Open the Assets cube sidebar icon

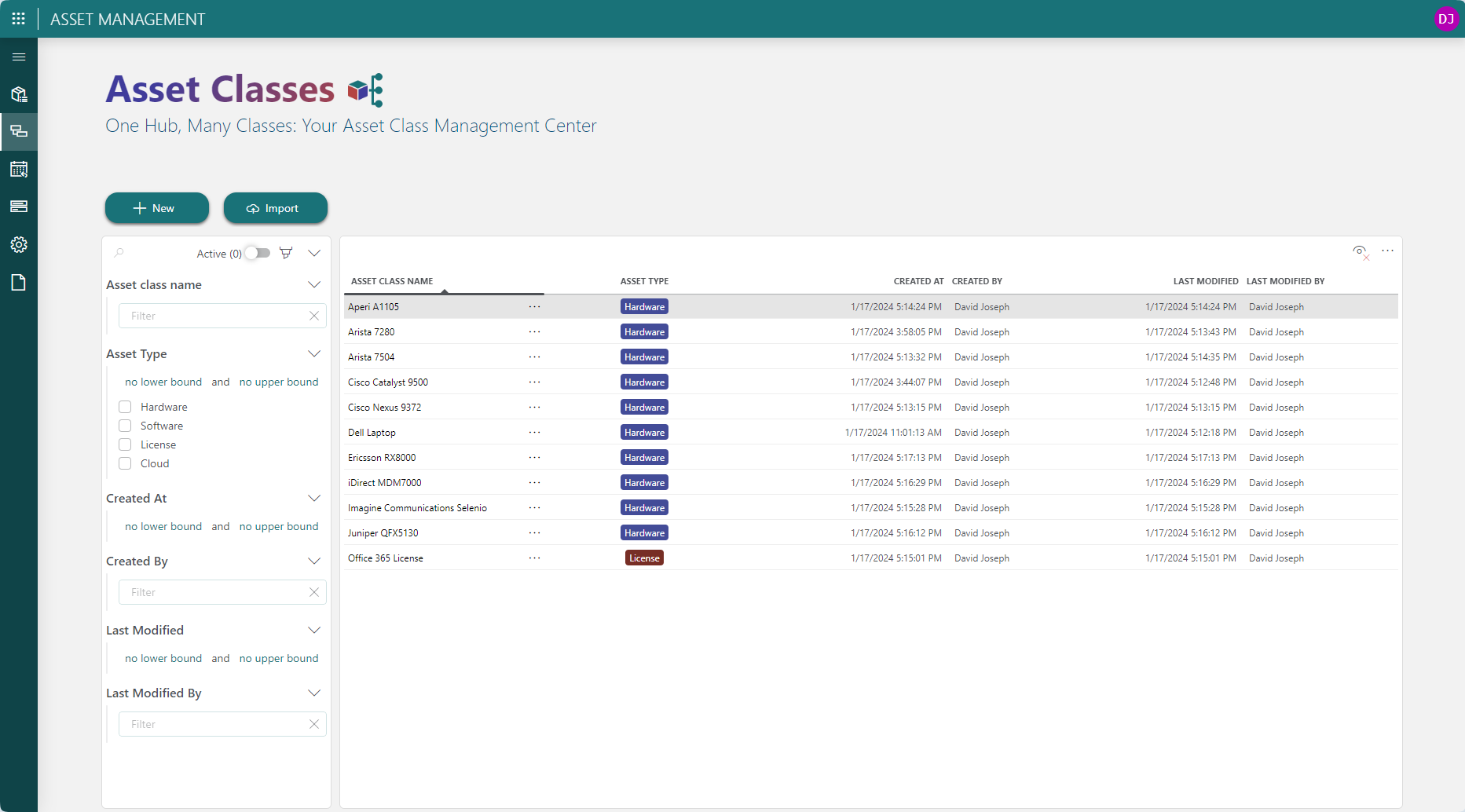click(x=19, y=94)
